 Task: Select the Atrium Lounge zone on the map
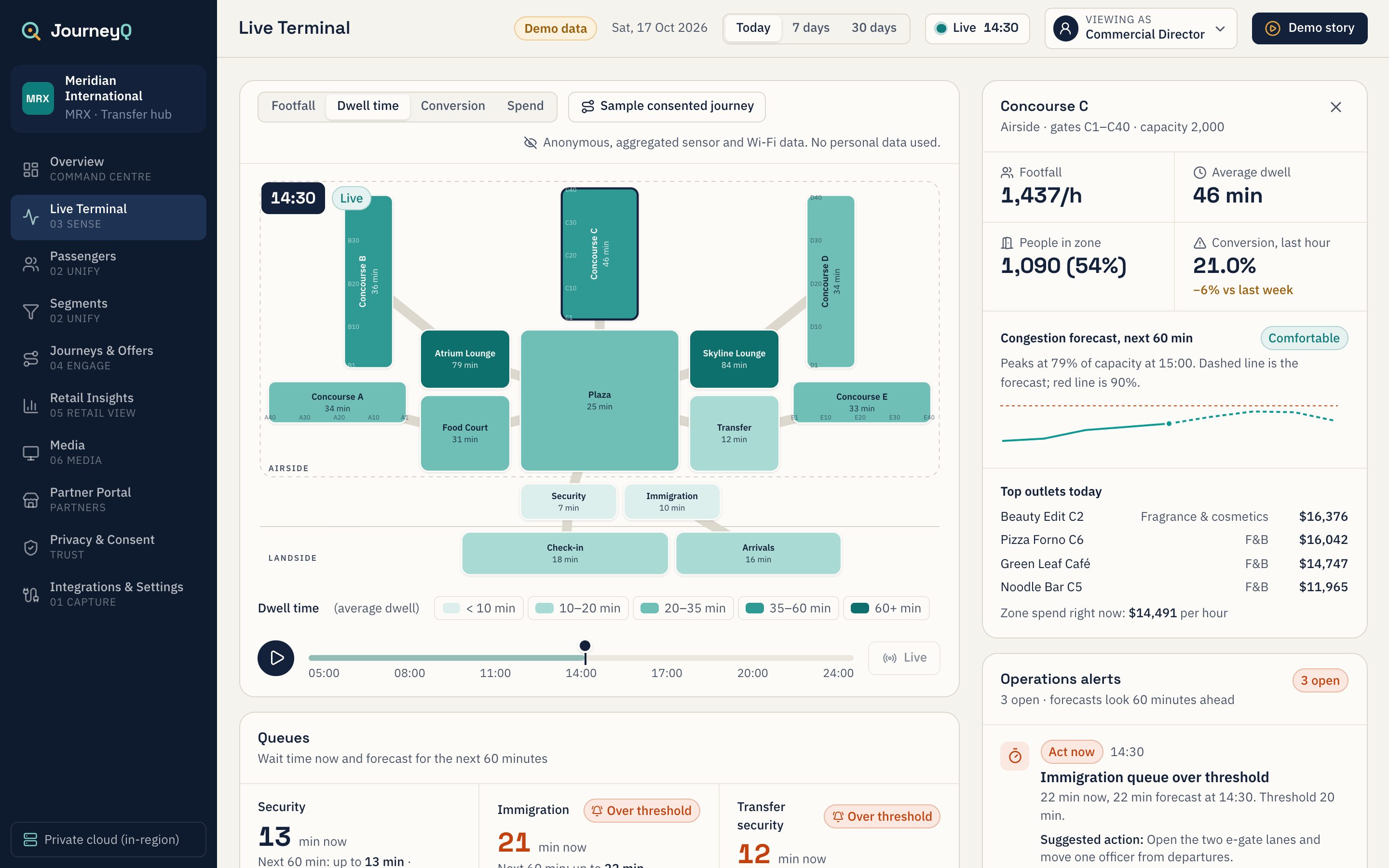coord(465,359)
